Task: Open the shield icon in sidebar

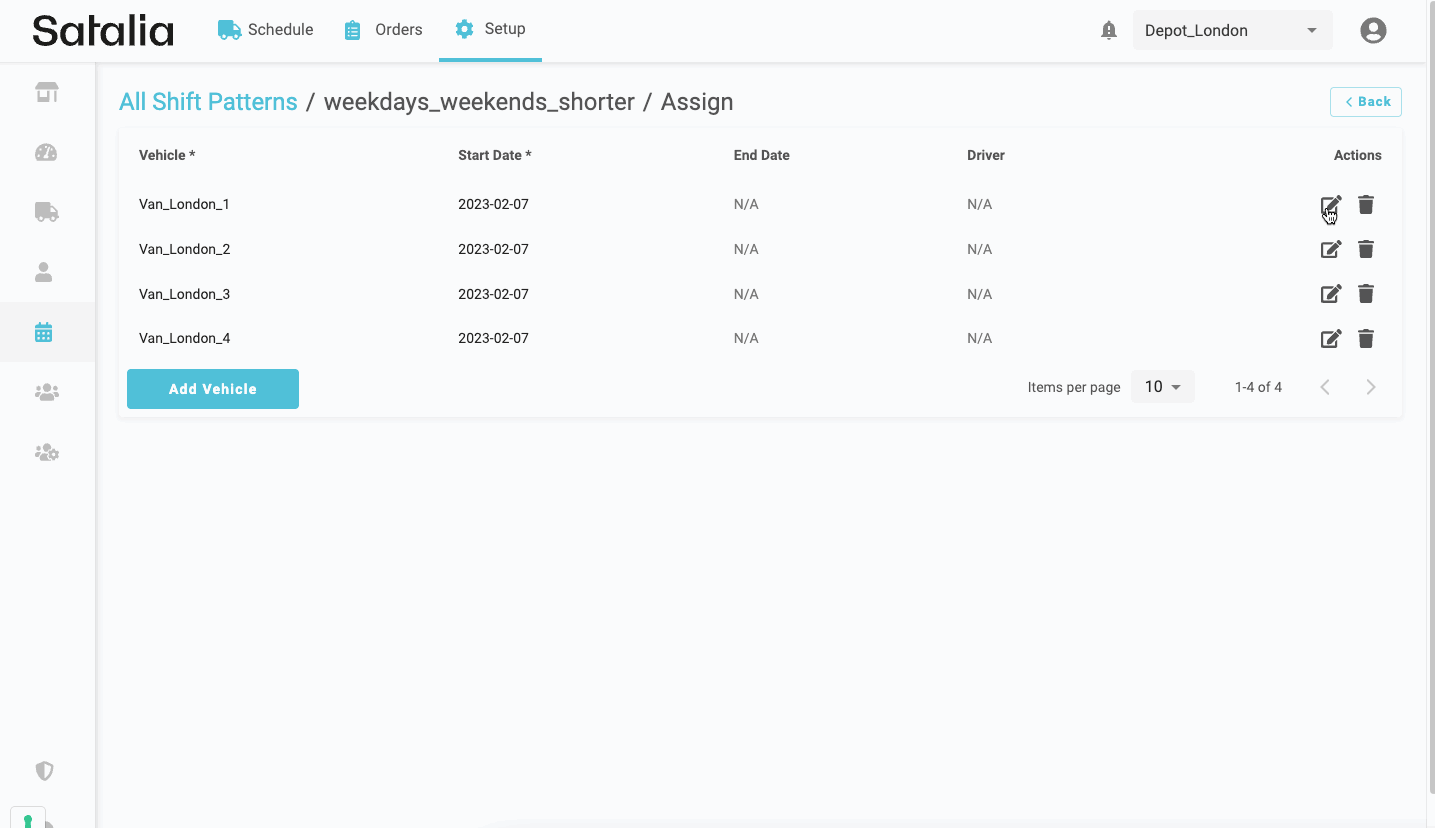Action: point(44,771)
